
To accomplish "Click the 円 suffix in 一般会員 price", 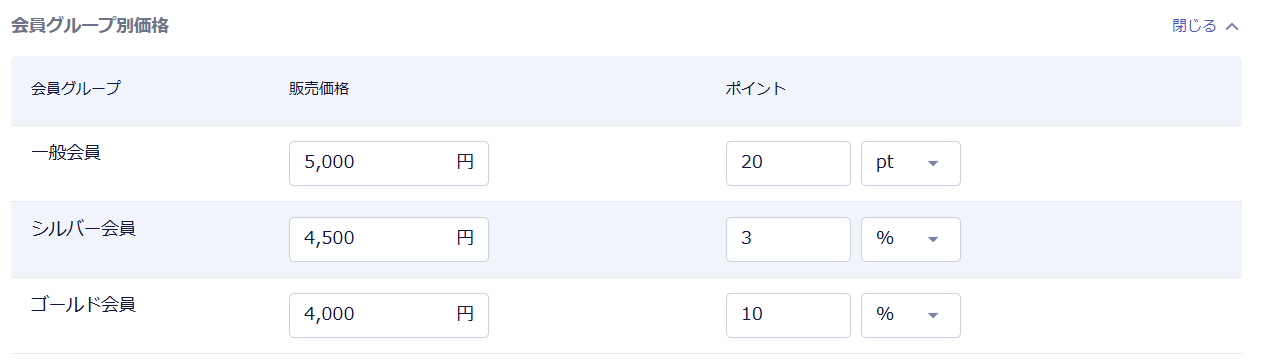I will coord(465,163).
